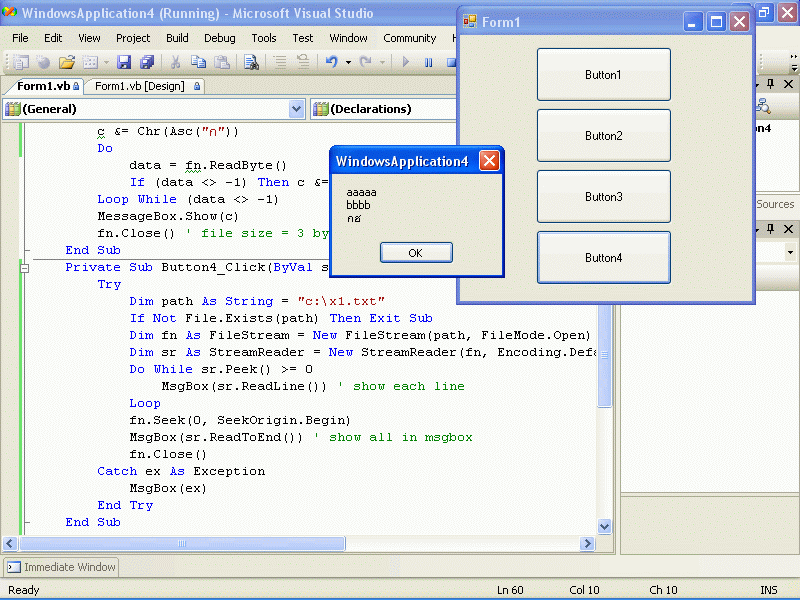Collapse the Button4_Click sub outline box
This screenshot has width=800, height=600.
[24, 268]
